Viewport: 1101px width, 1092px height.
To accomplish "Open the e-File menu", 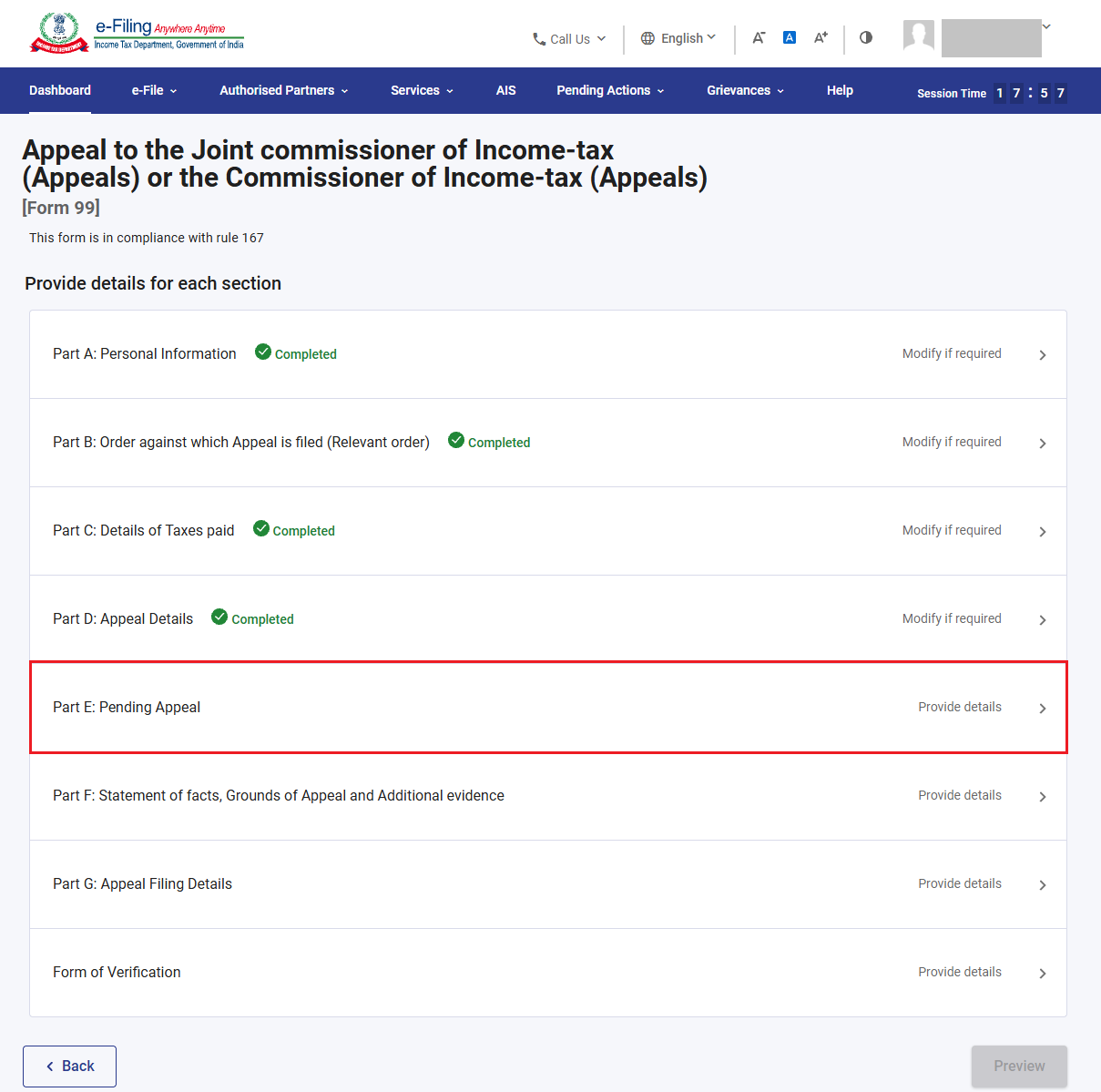I will tap(154, 90).
